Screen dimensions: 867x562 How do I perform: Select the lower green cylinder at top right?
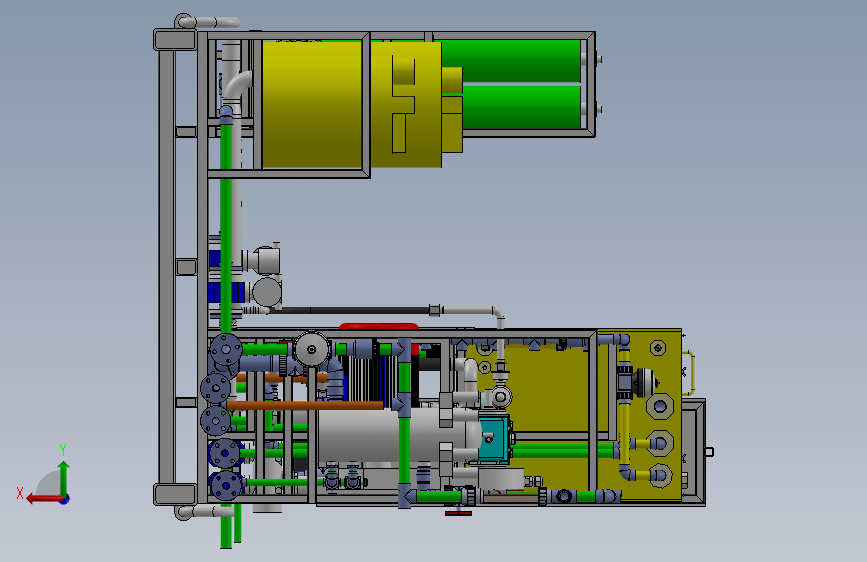(x=521, y=106)
